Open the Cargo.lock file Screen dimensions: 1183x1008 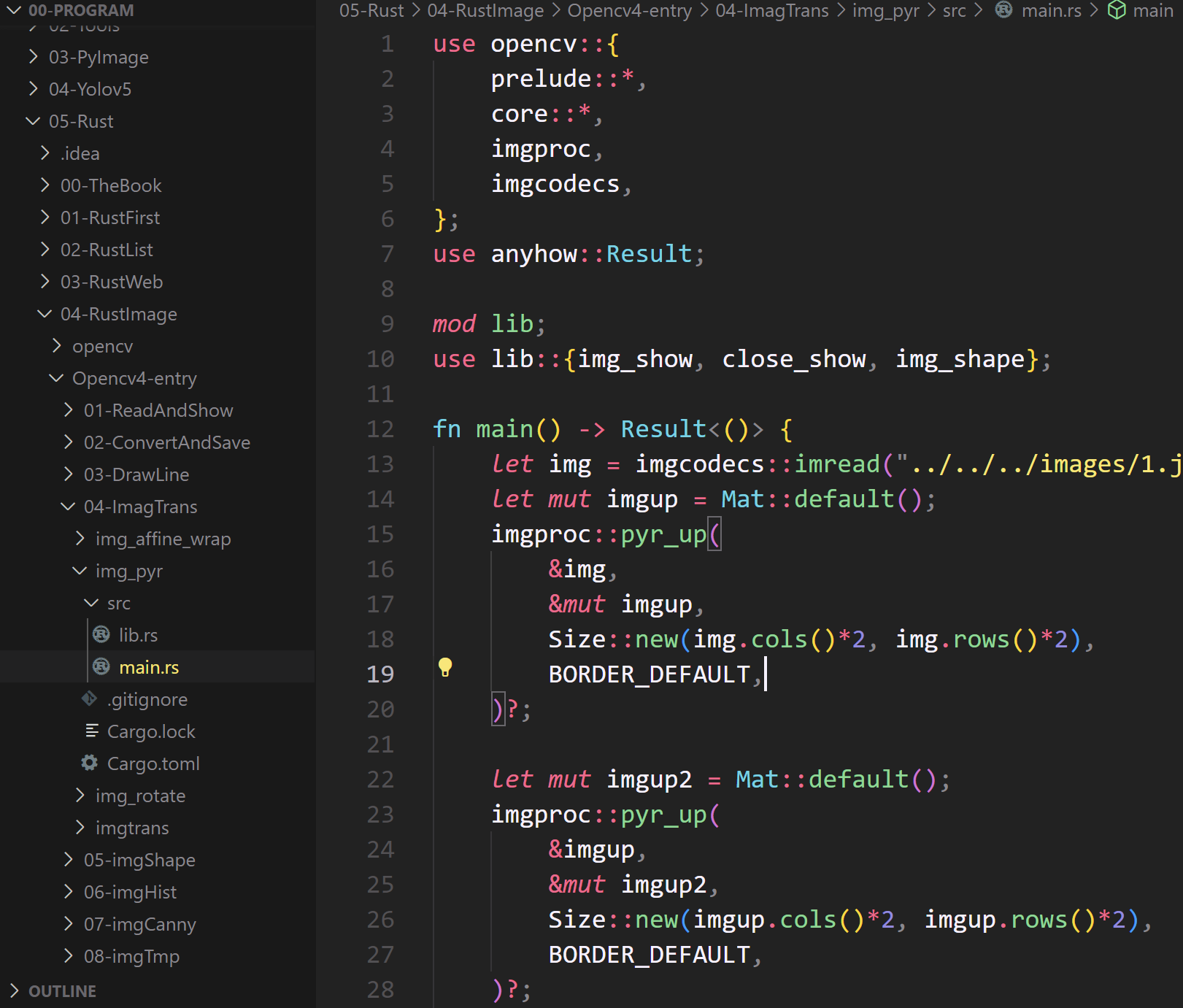(x=151, y=731)
